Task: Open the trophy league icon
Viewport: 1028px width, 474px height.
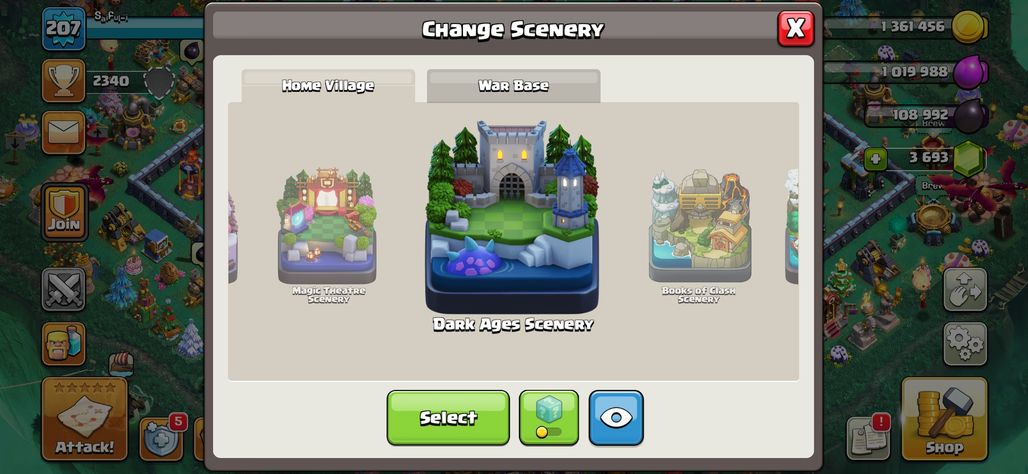Action: (64, 81)
